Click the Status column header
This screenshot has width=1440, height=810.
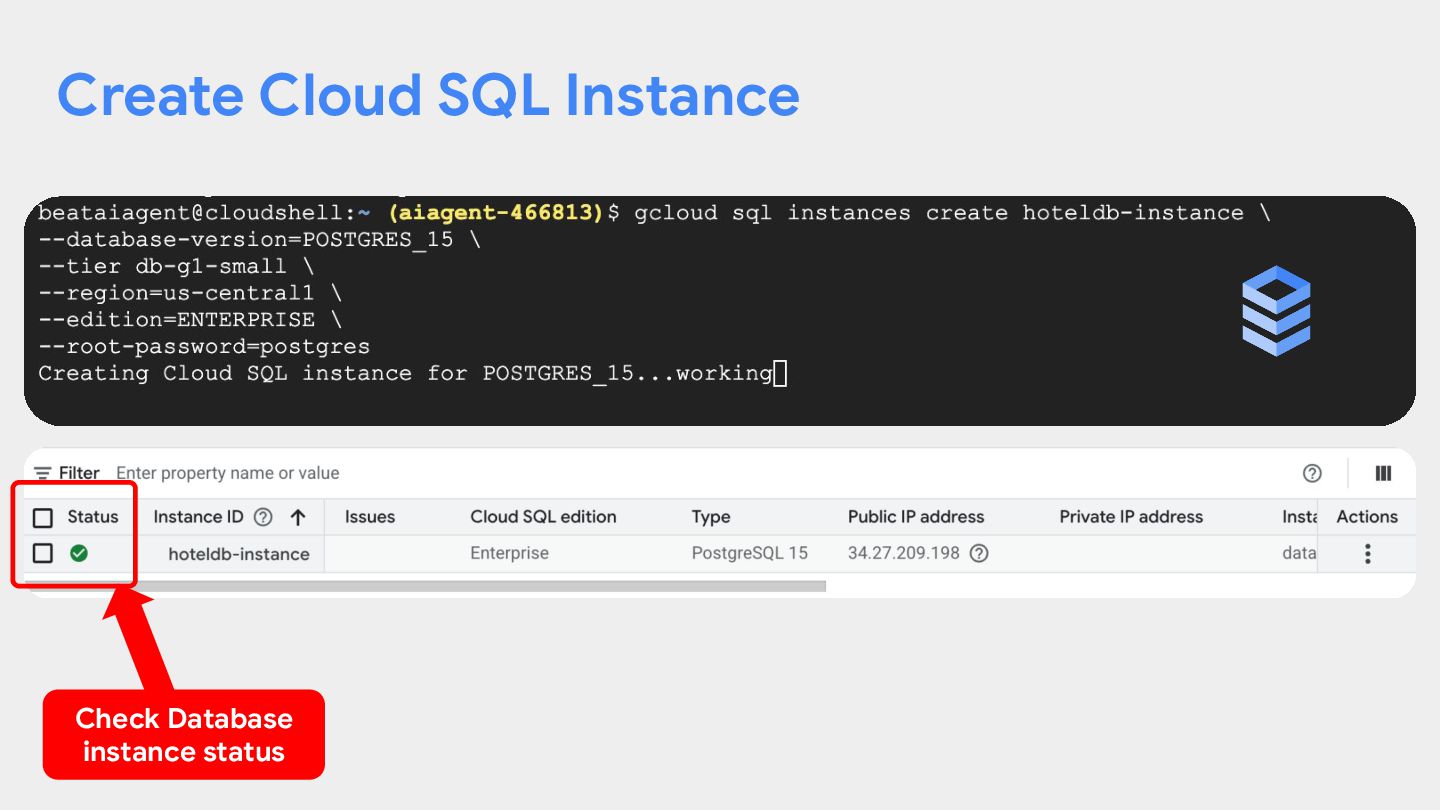tap(93, 517)
